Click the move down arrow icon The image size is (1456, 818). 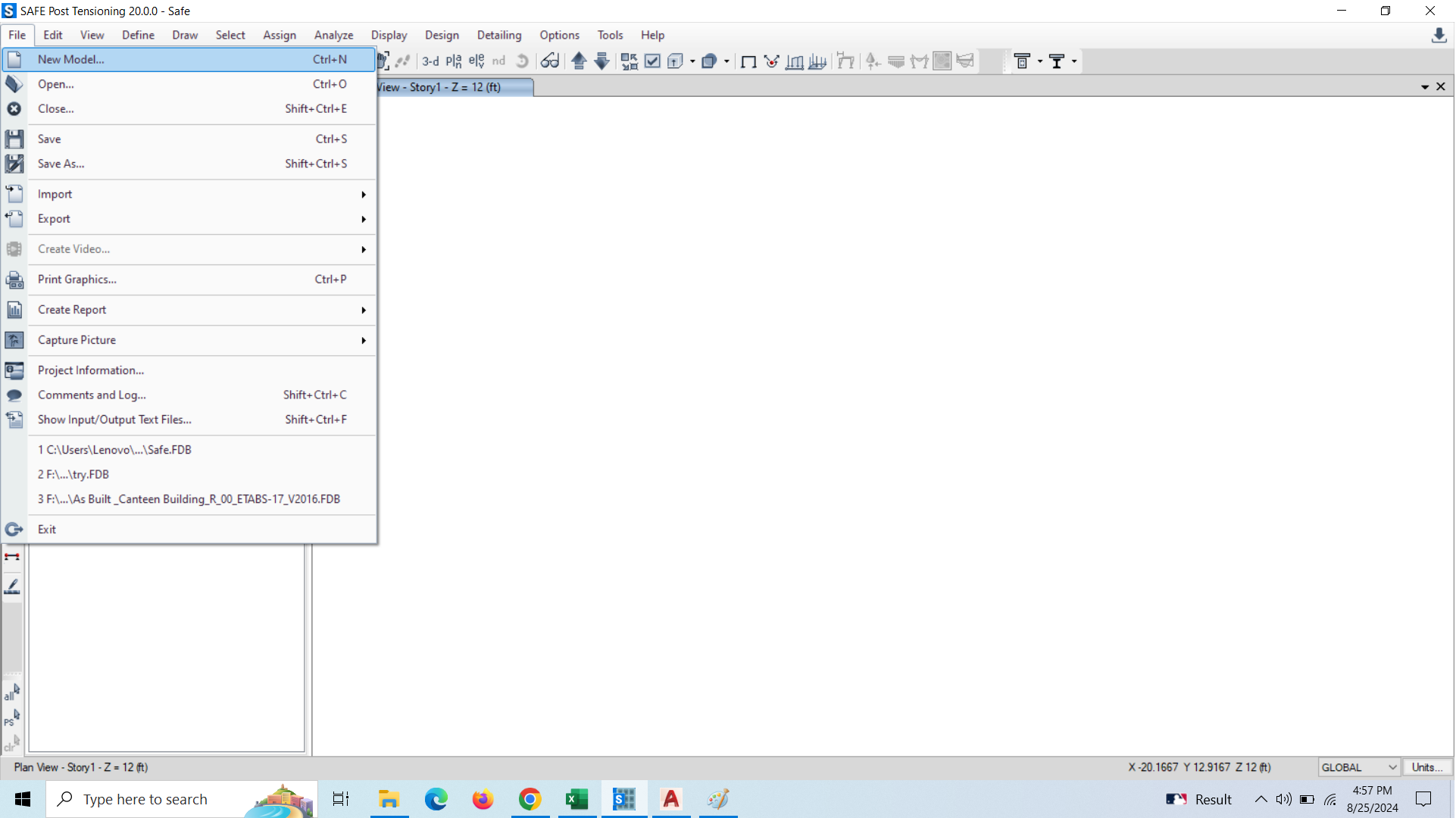(x=600, y=61)
